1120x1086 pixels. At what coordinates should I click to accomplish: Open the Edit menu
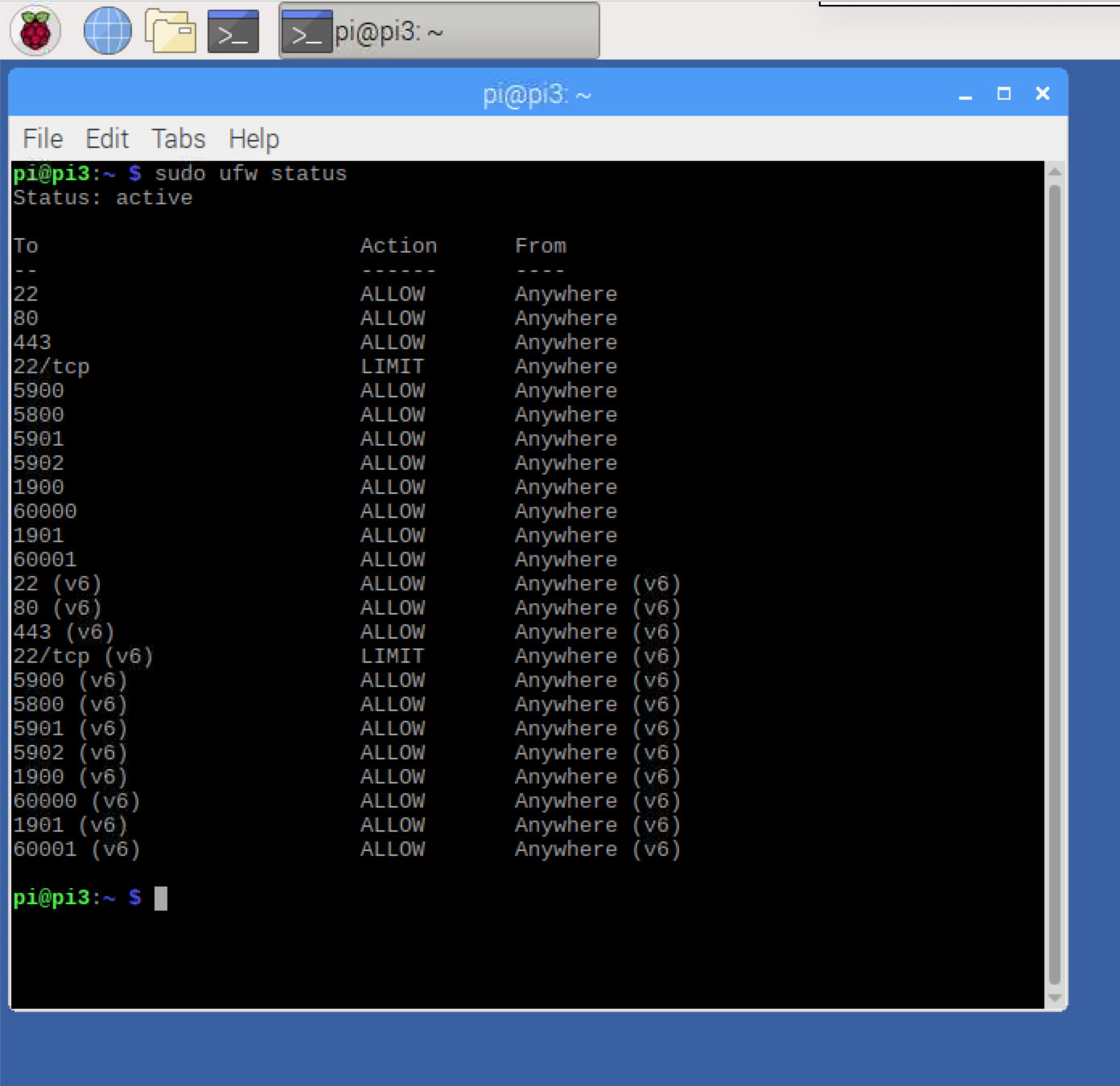pos(107,139)
